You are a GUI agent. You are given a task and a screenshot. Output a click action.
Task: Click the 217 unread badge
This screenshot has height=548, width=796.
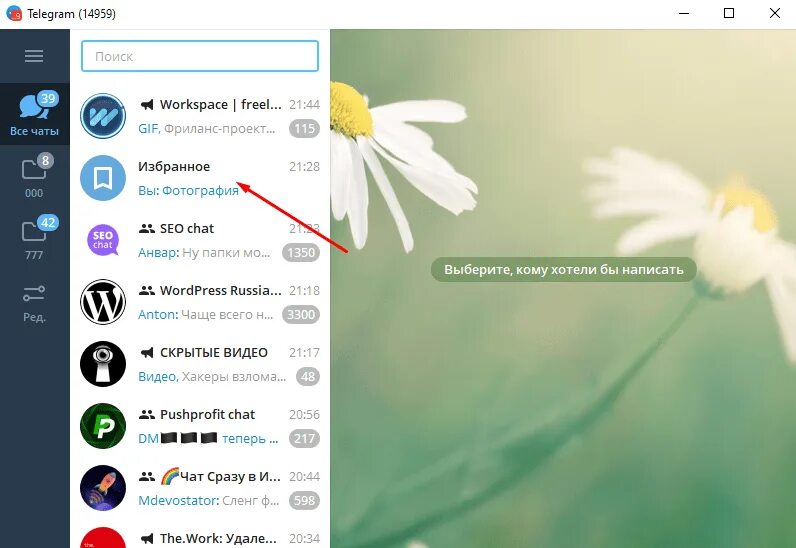[304, 438]
